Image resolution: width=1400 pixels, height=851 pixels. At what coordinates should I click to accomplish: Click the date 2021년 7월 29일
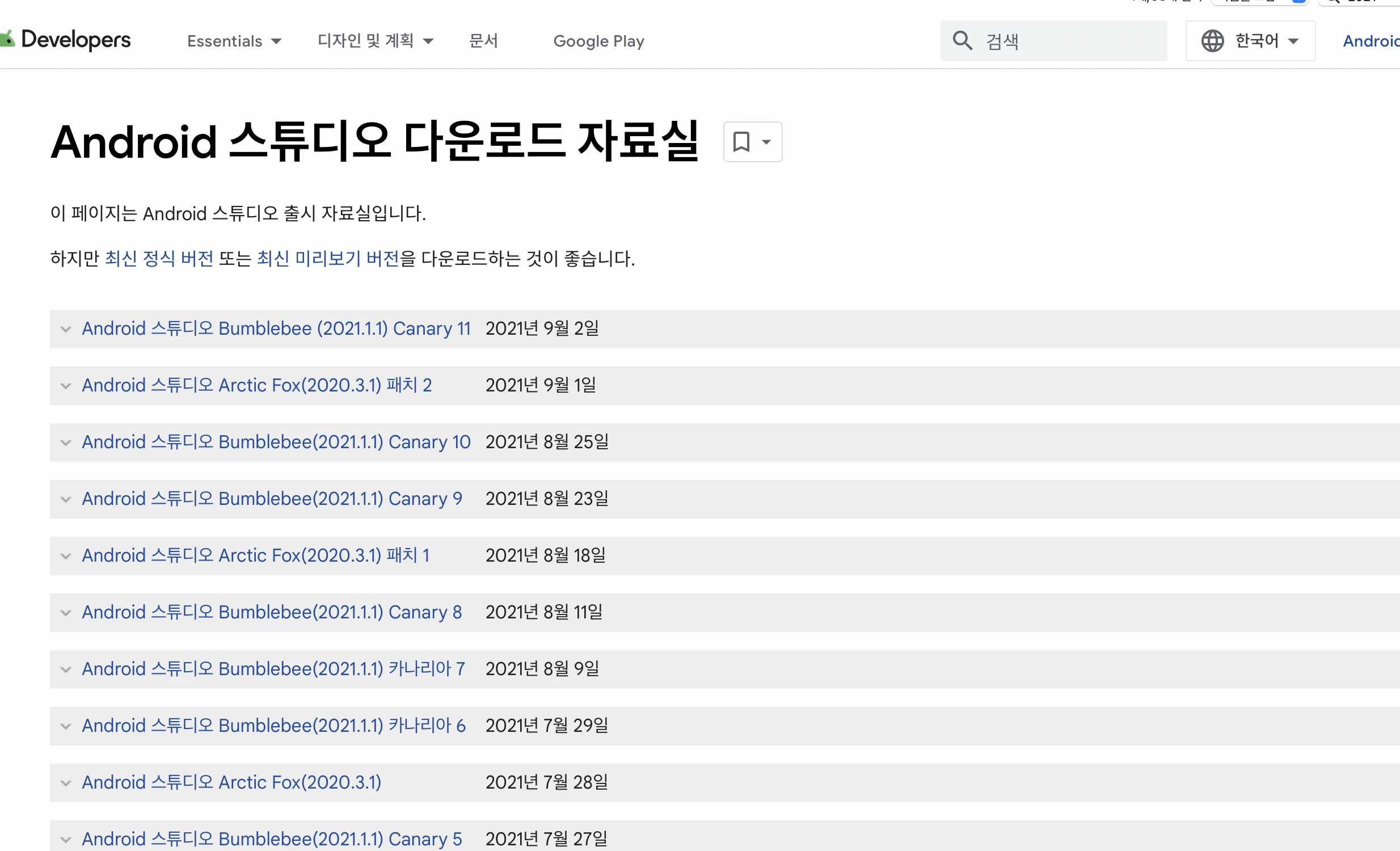point(547,726)
